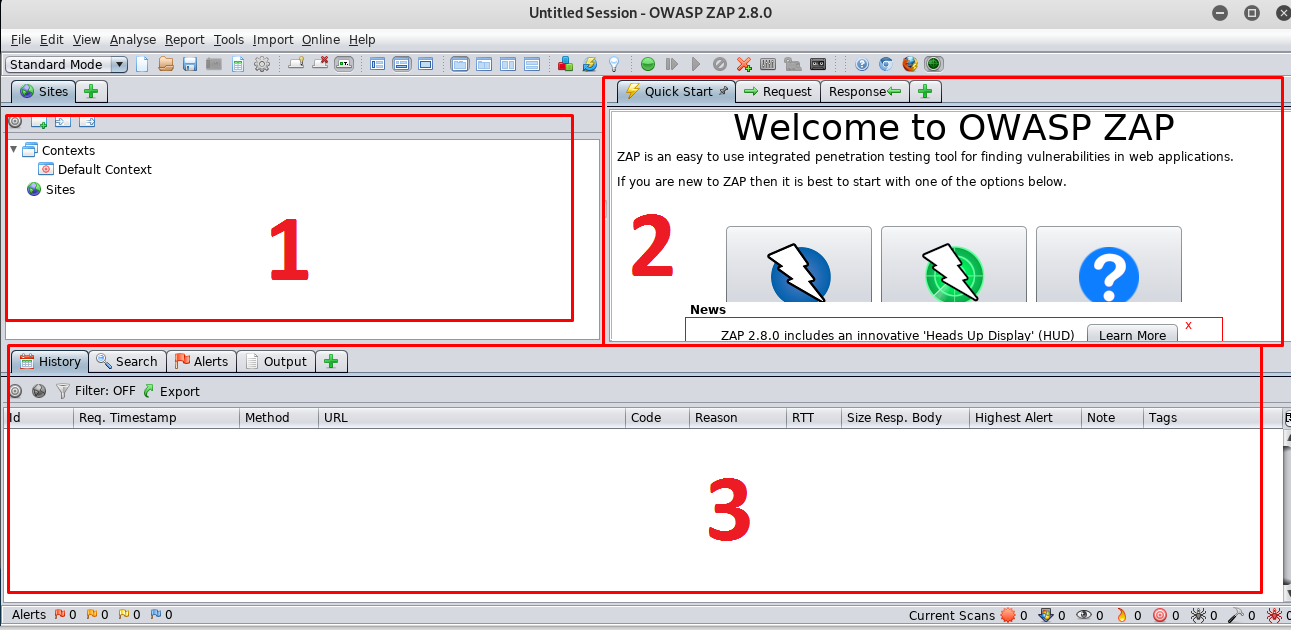Click the blue question mark icon in toolbar
The height and width of the screenshot is (630, 1291).
pos(862,64)
